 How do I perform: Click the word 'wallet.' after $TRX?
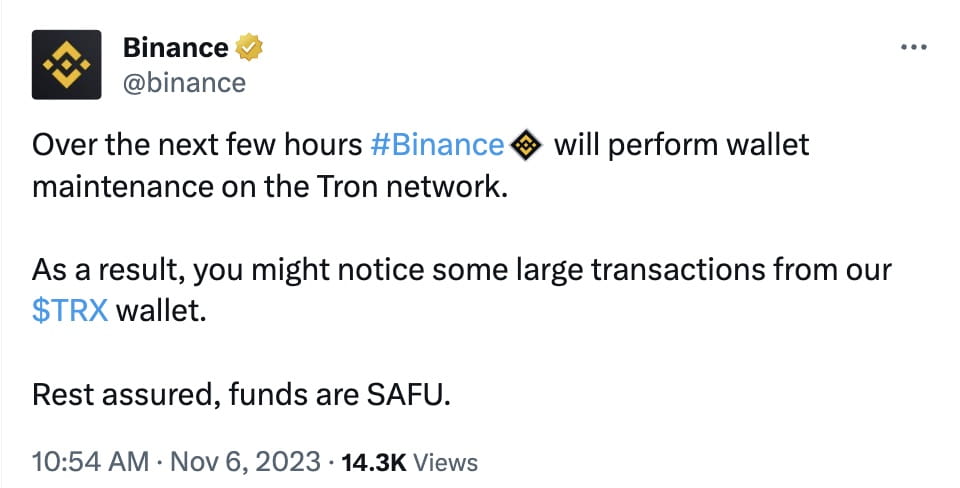tap(161, 311)
